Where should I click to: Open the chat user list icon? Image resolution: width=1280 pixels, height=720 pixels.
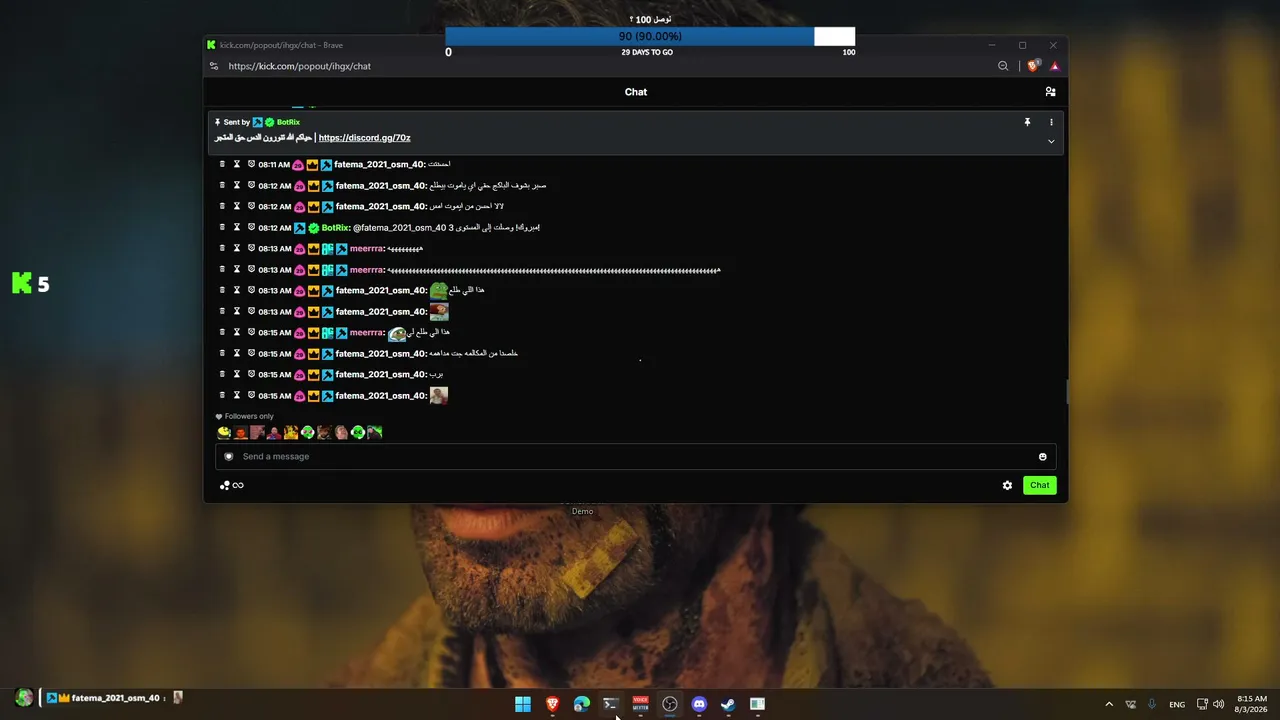pyautogui.click(x=1050, y=92)
